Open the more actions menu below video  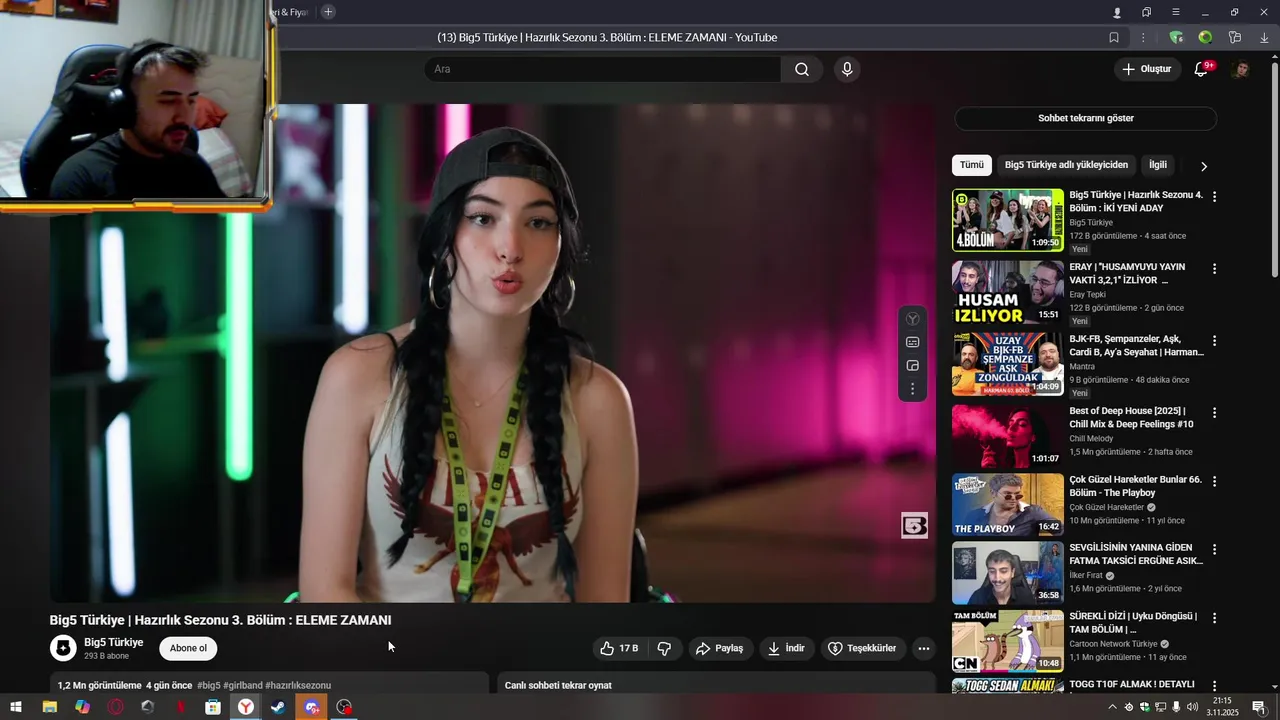924,648
